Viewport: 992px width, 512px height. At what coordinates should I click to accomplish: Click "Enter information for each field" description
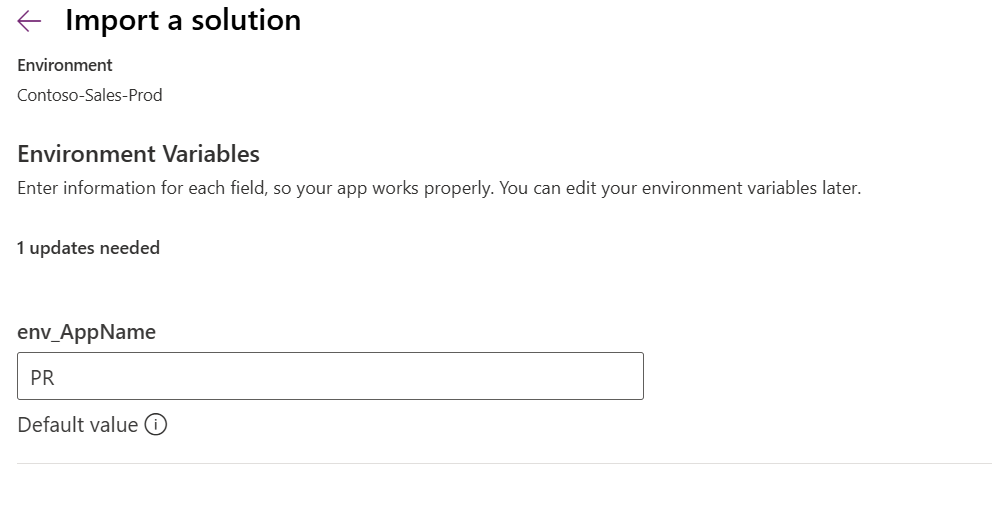[x=139, y=188]
